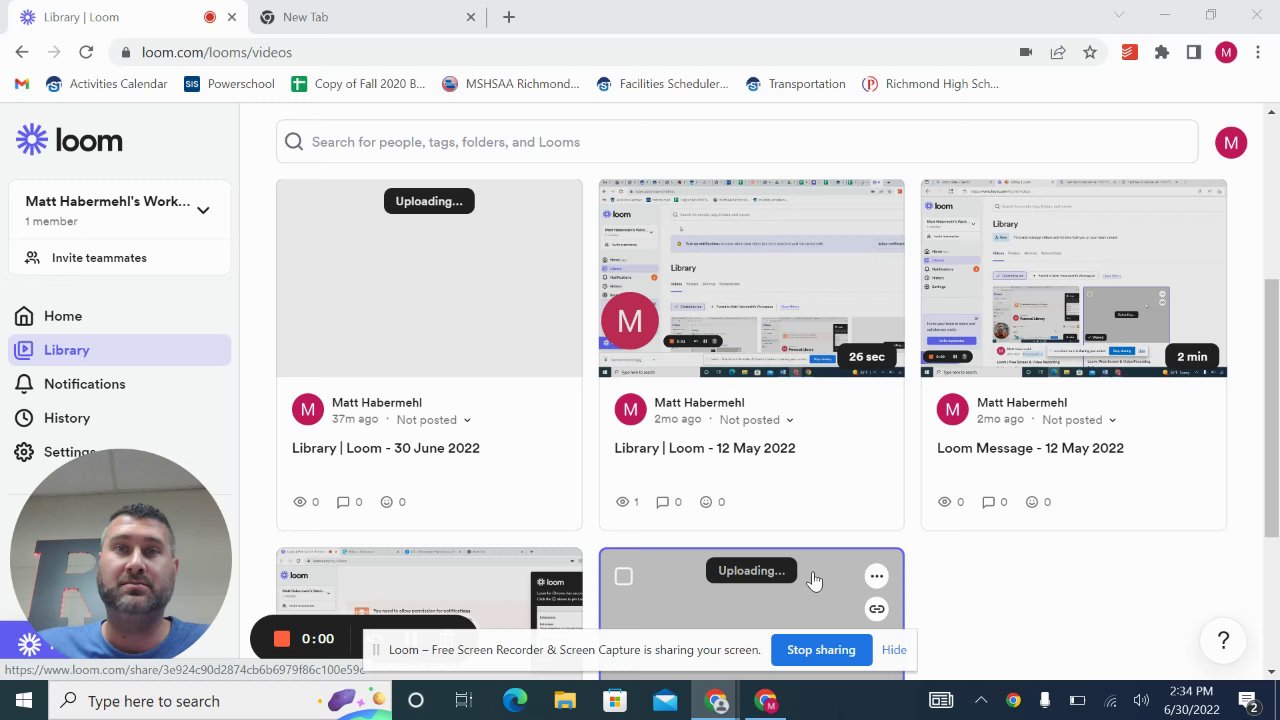Open a new browser tab with plus button
The image size is (1280, 720).
(x=509, y=17)
